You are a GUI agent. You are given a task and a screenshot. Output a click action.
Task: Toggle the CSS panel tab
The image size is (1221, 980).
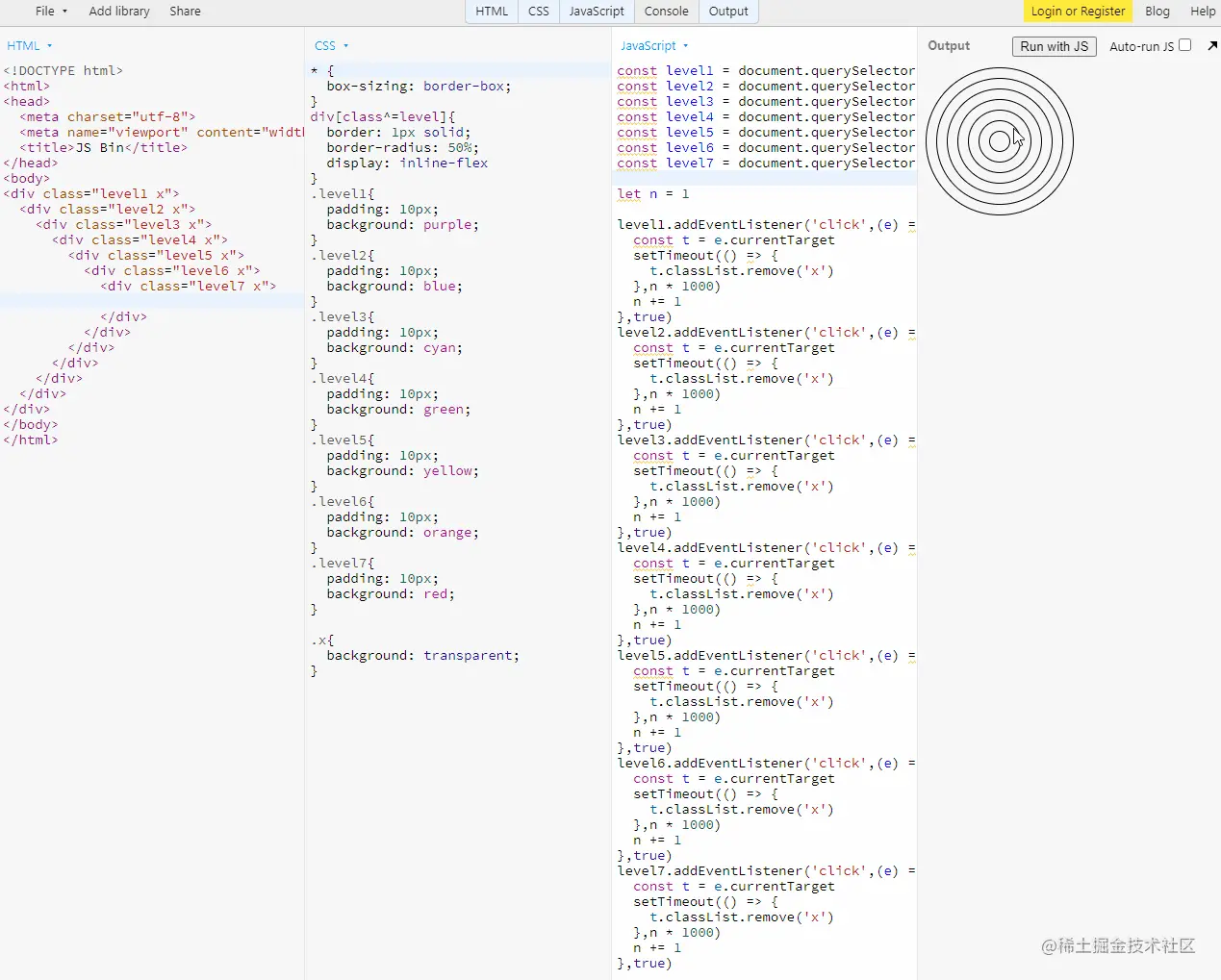[539, 12]
